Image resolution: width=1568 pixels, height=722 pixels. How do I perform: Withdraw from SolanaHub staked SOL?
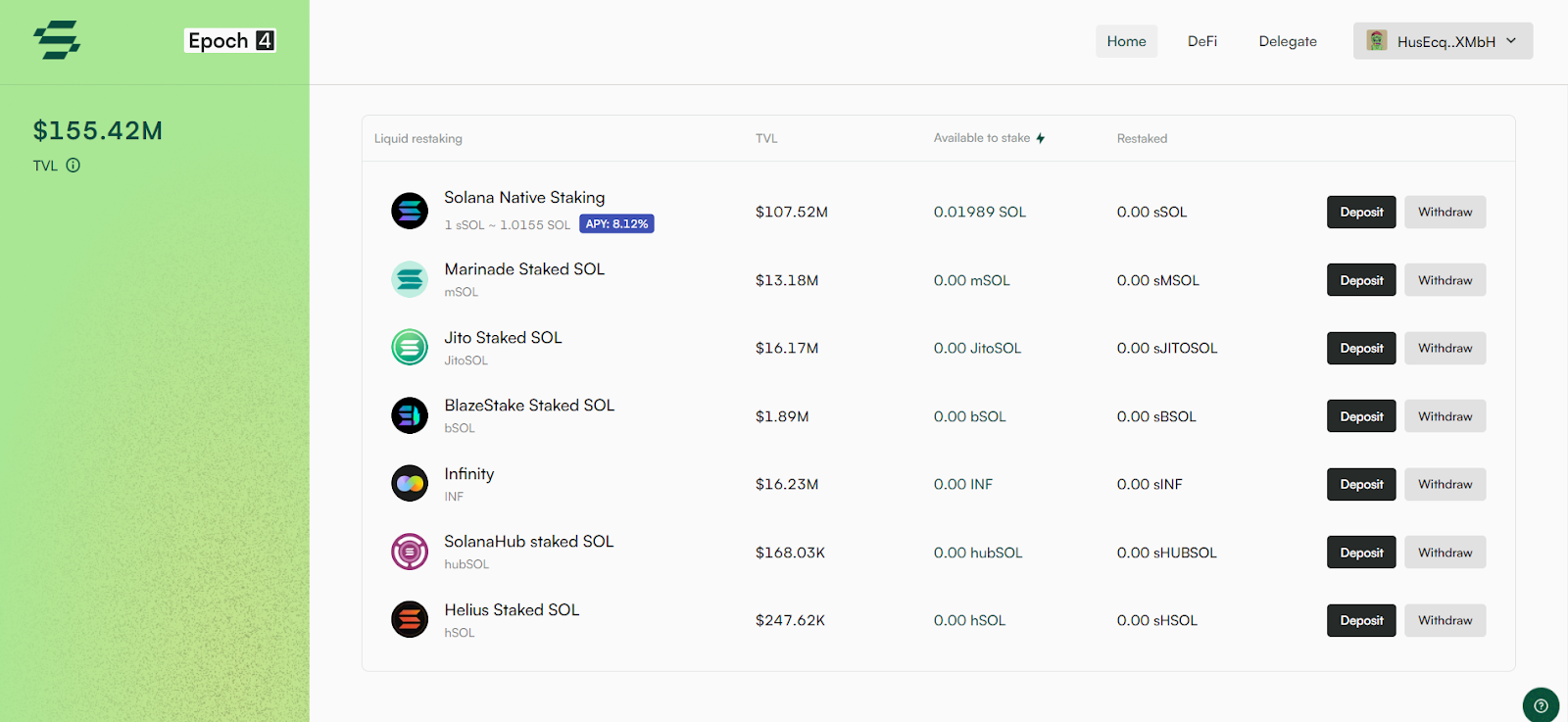point(1445,553)
